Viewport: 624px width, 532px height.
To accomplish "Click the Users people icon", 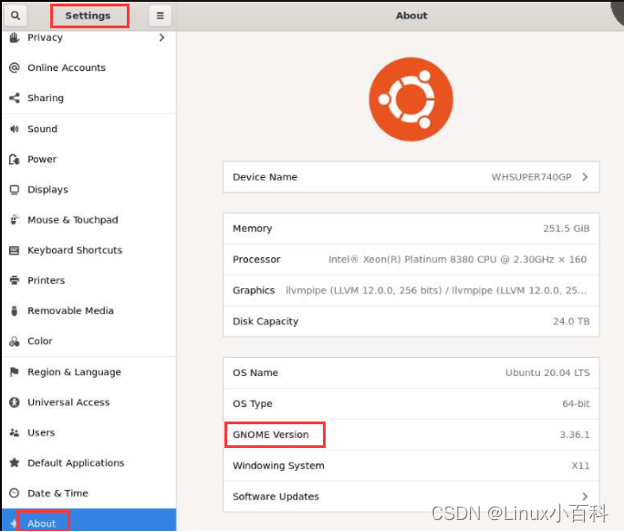I will 14,433.
